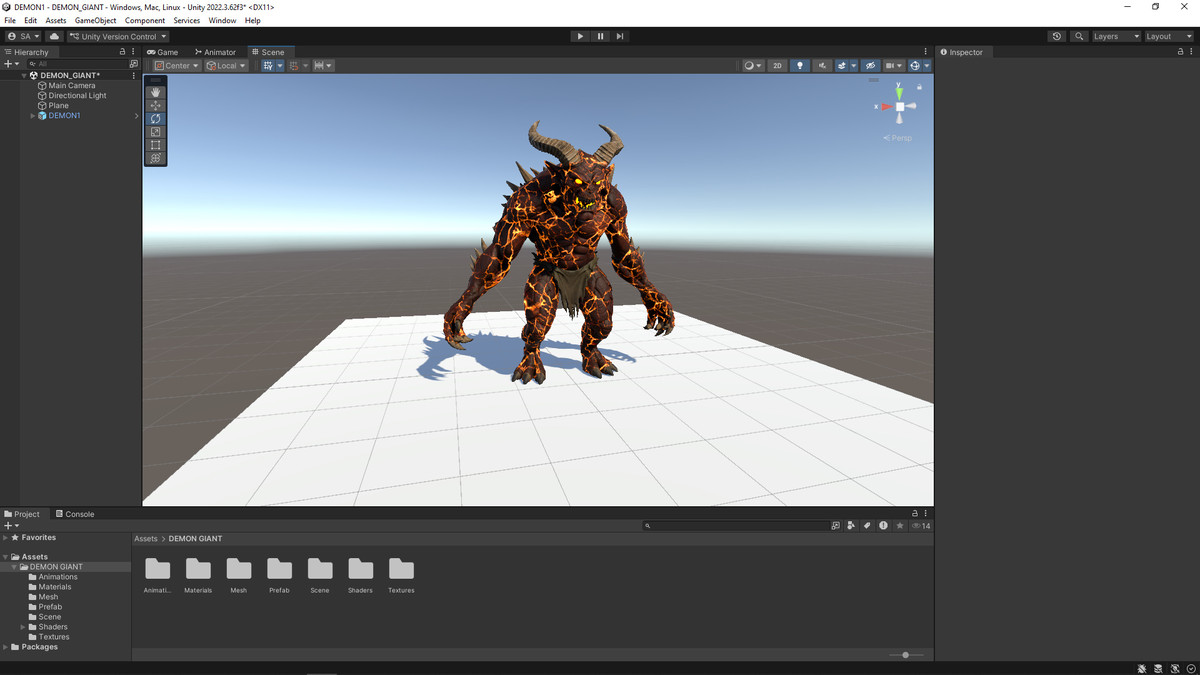Click the Play button
This screenshot has height=675, width=1200.
580,36
